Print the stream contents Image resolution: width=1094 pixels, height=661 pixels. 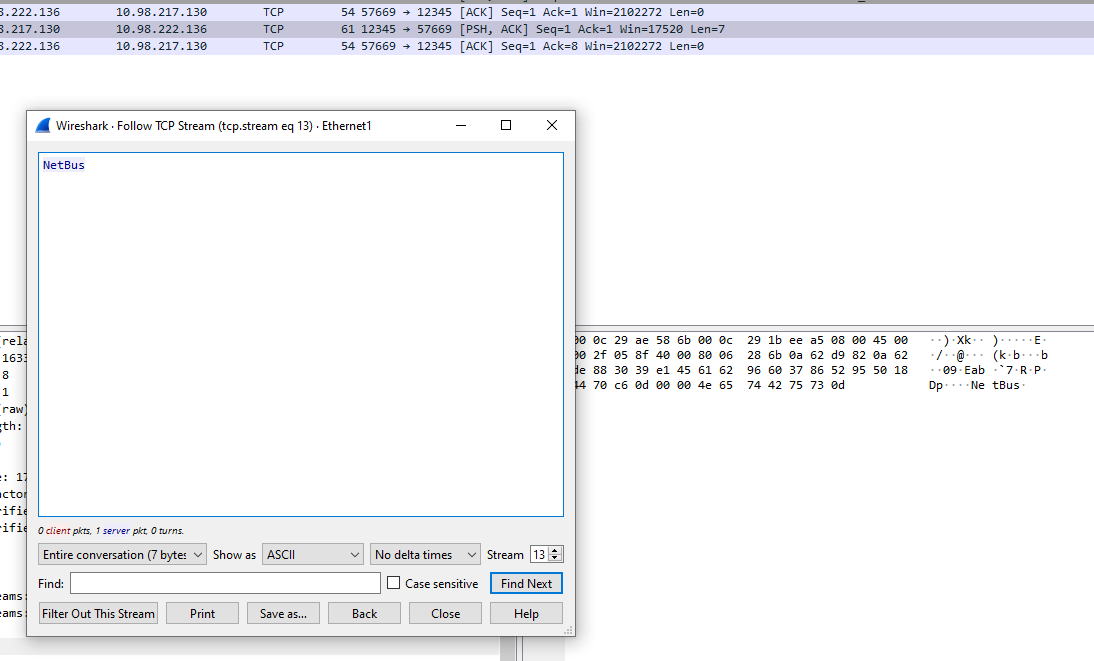[x=202, y=614]
